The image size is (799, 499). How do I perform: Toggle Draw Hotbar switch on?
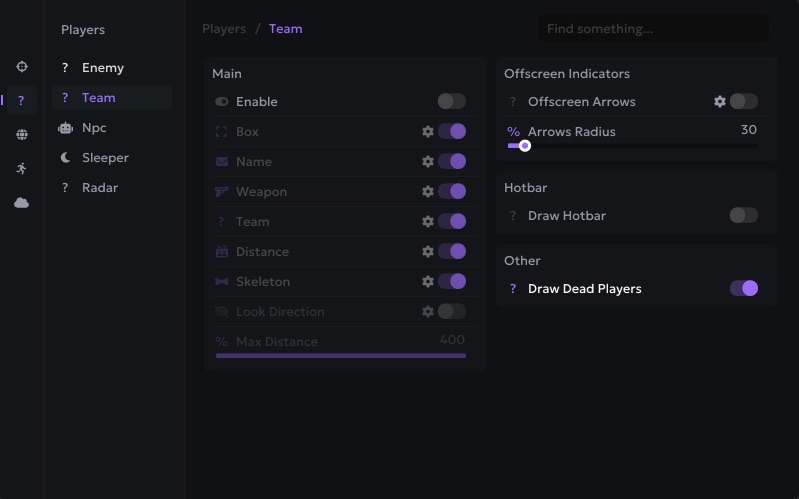pos(743,216)
